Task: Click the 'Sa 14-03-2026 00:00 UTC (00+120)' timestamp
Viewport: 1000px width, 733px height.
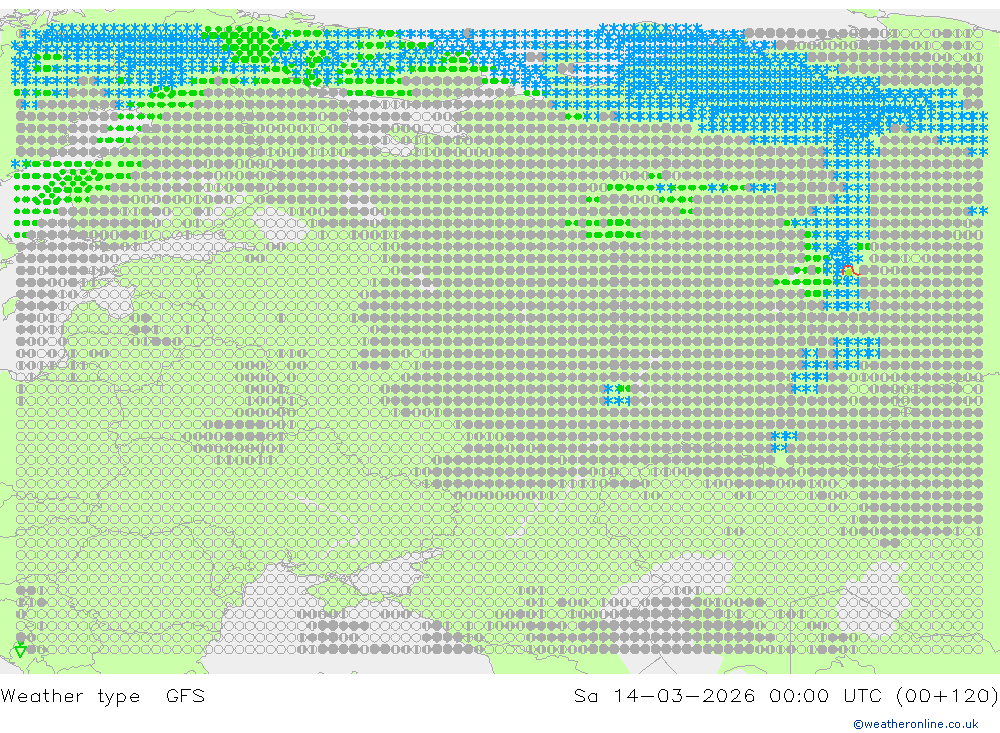Action: click(x=786, y=695)
